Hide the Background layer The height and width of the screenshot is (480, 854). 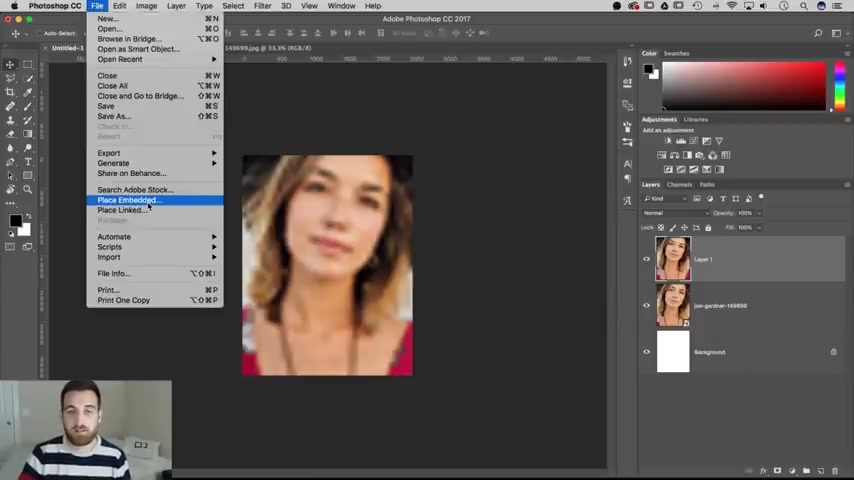point(646,352)
